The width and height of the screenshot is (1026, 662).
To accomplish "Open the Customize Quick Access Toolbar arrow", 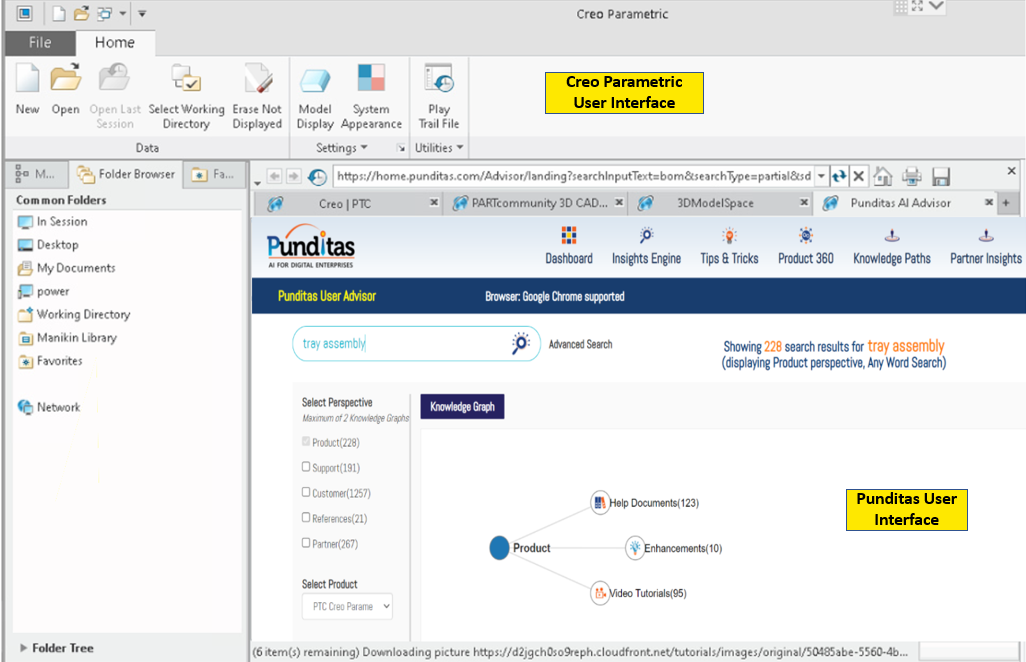I will pos(142,14).
